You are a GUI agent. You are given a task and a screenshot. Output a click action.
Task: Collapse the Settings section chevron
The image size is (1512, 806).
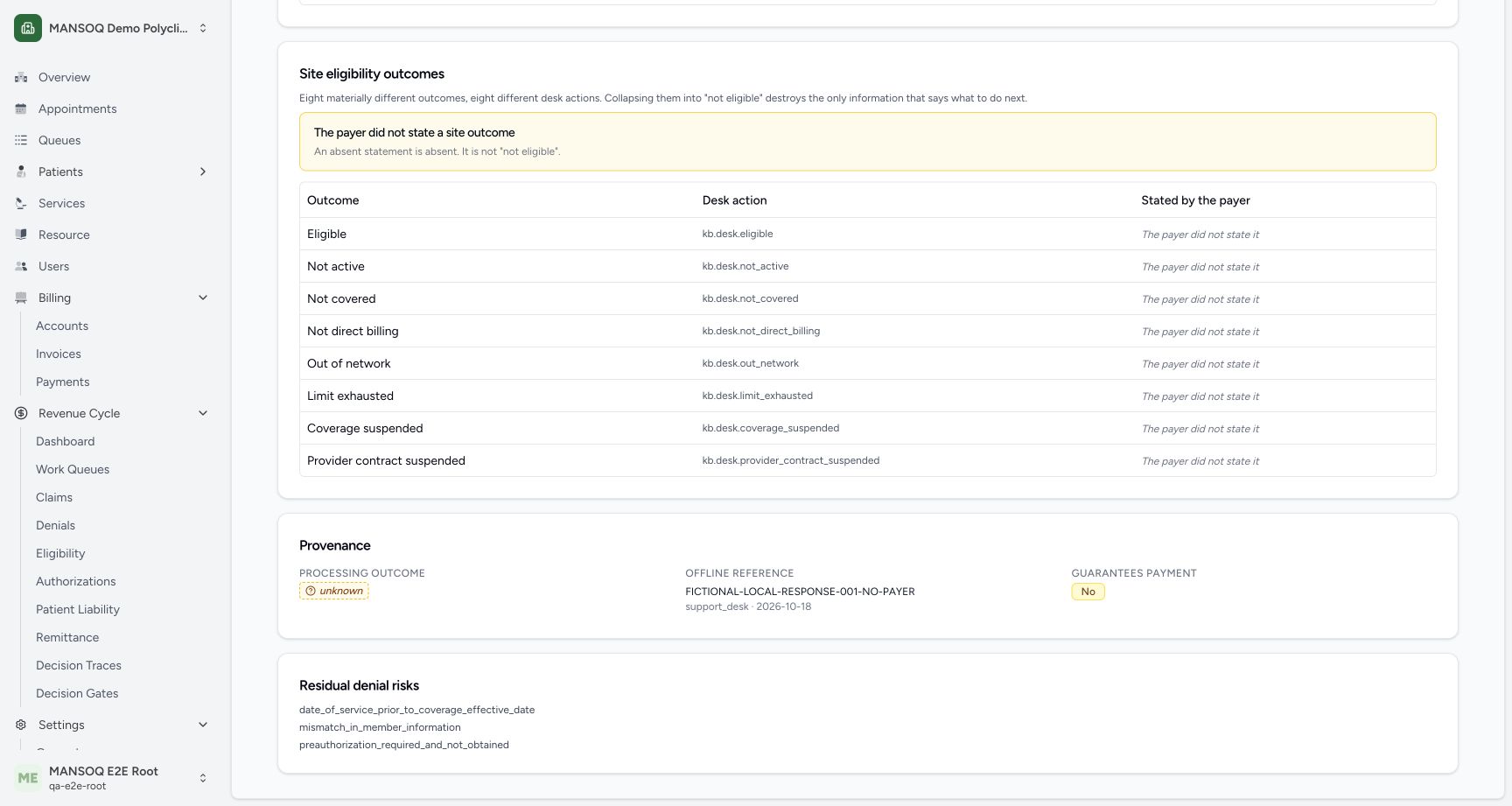click(203, 725)
